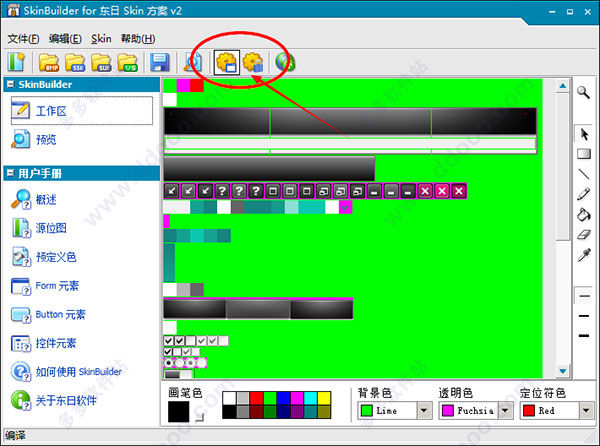Choose the thinnest line width option

point(584,296)
